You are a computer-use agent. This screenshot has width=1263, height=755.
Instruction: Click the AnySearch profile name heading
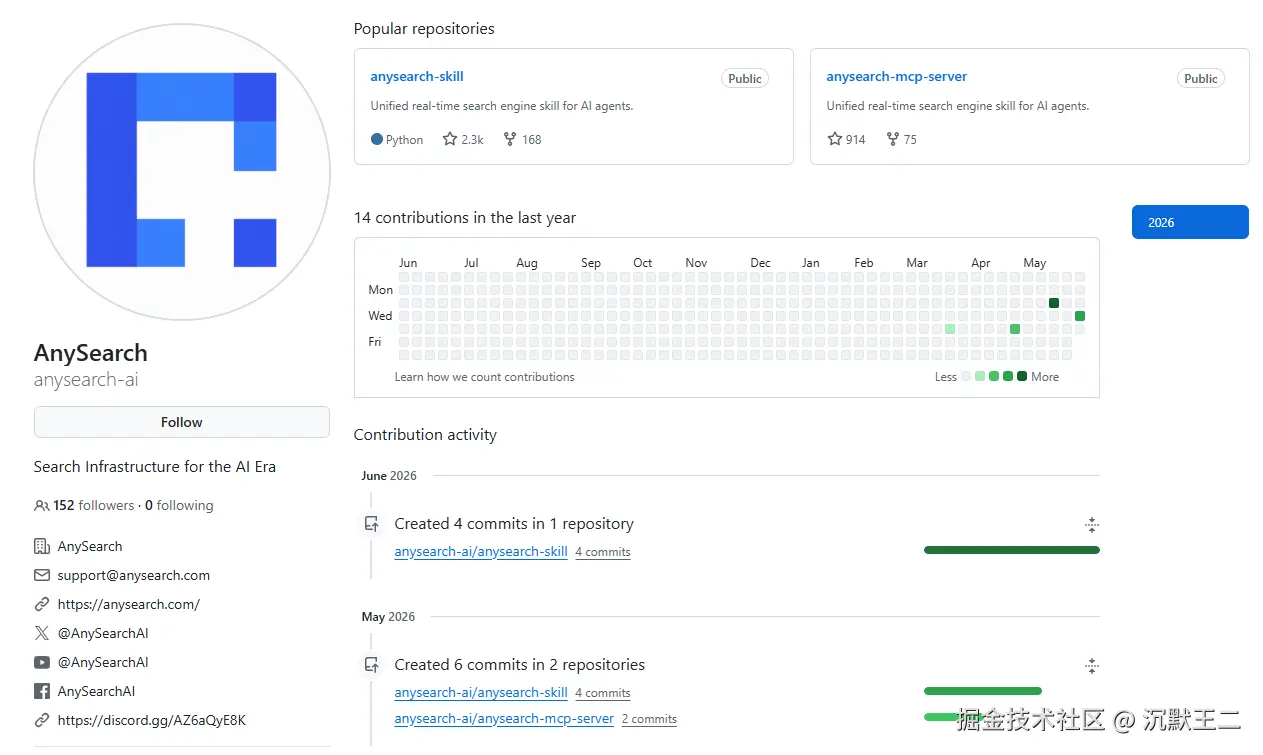(x=91, y=353)
